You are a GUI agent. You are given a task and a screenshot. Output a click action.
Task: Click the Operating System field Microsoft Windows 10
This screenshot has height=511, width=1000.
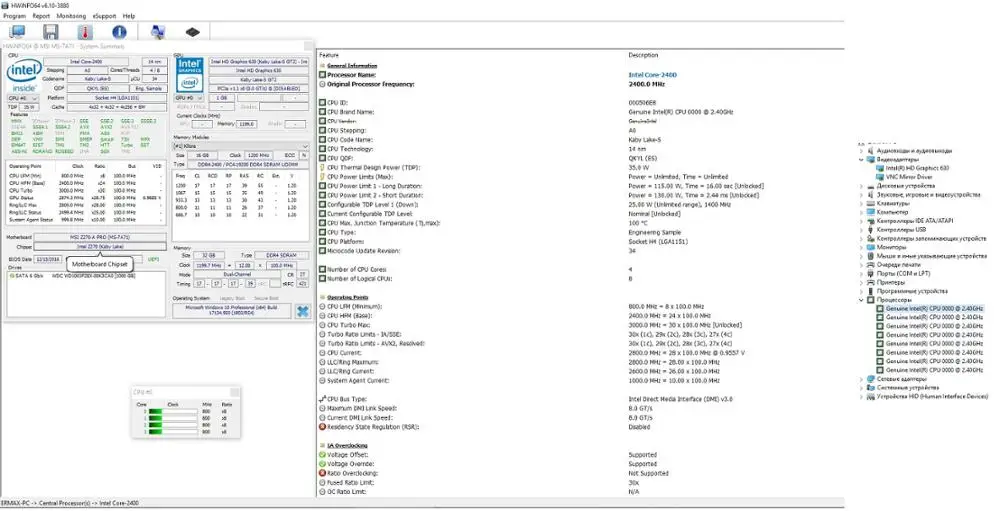(x=232, y=311)
